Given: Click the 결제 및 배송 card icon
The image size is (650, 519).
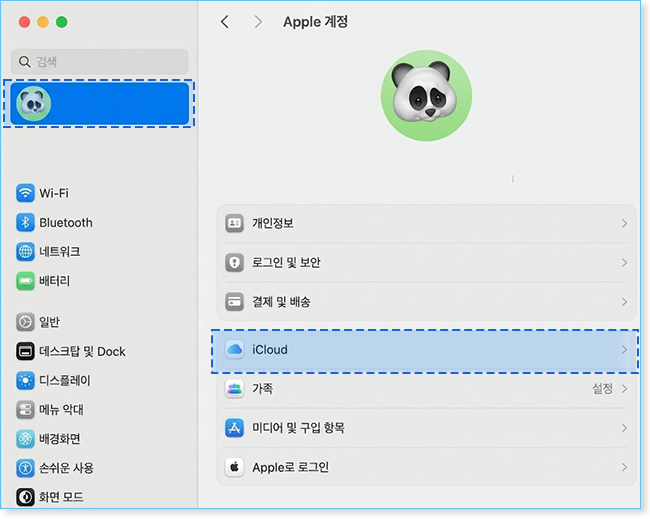Looking at the screenshot, I should coord(234,302).
